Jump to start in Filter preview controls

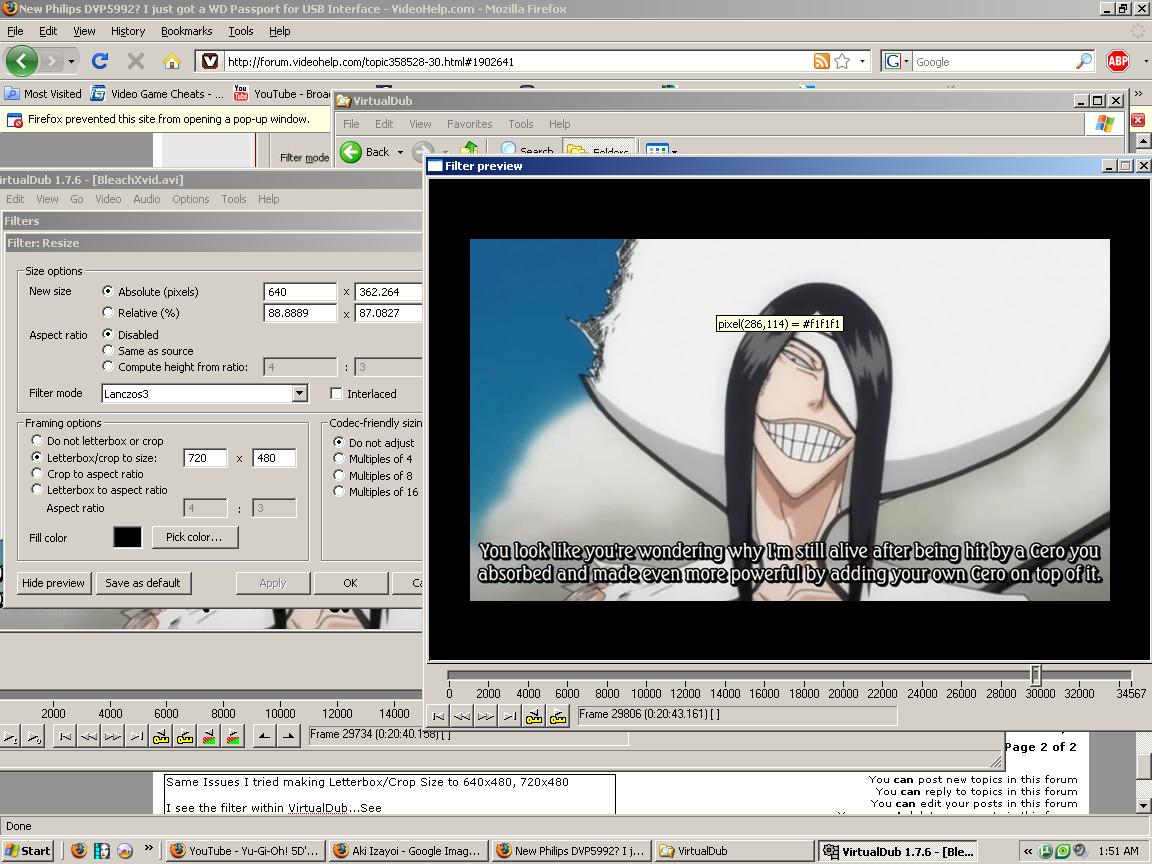pos(438,716)
